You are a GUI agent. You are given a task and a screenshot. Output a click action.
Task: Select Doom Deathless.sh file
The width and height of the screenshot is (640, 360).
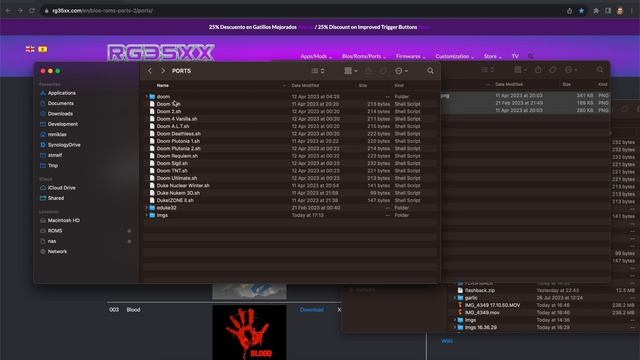(178, 133)
